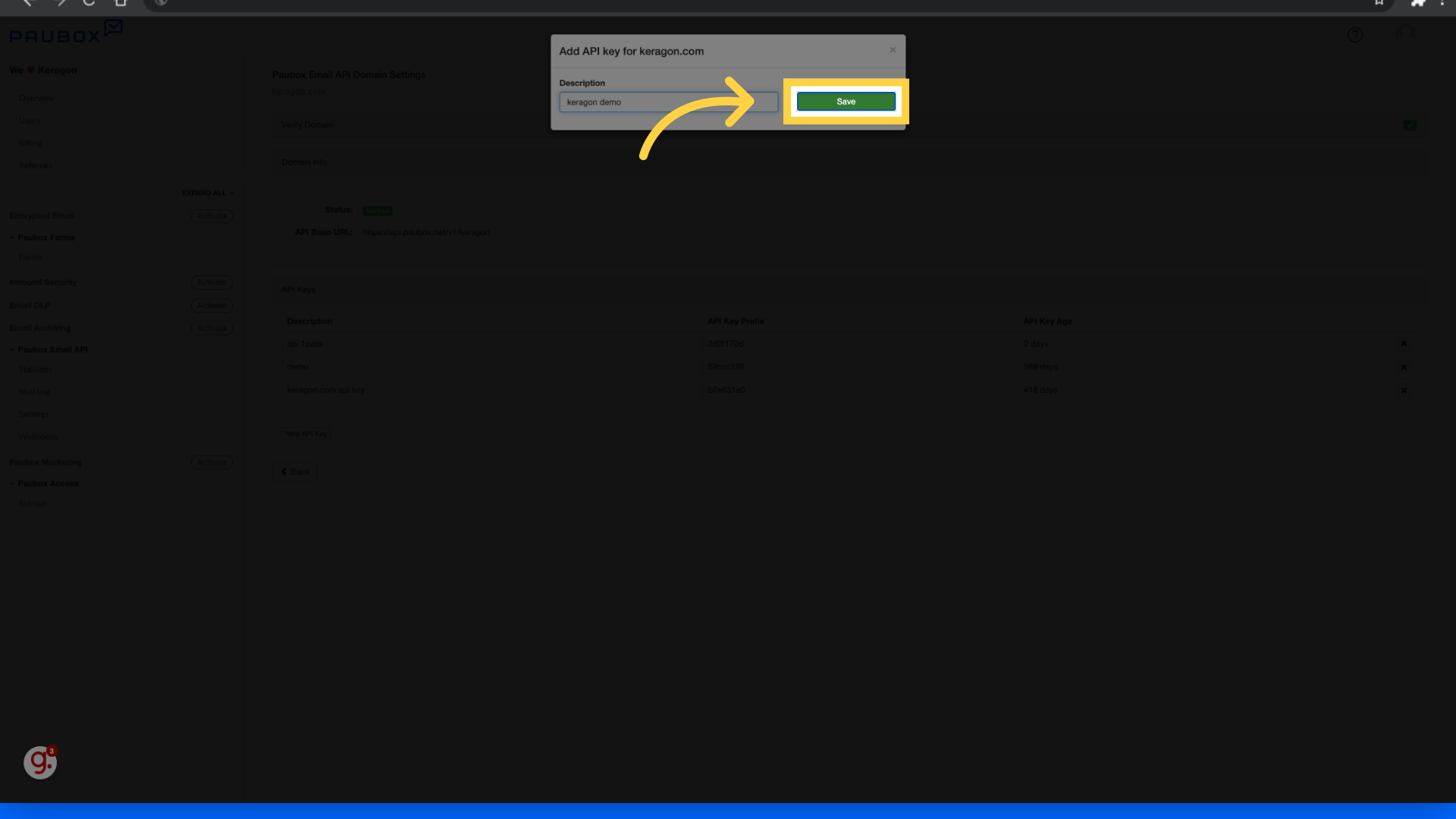Open the Grammarly widget badge

40,762
